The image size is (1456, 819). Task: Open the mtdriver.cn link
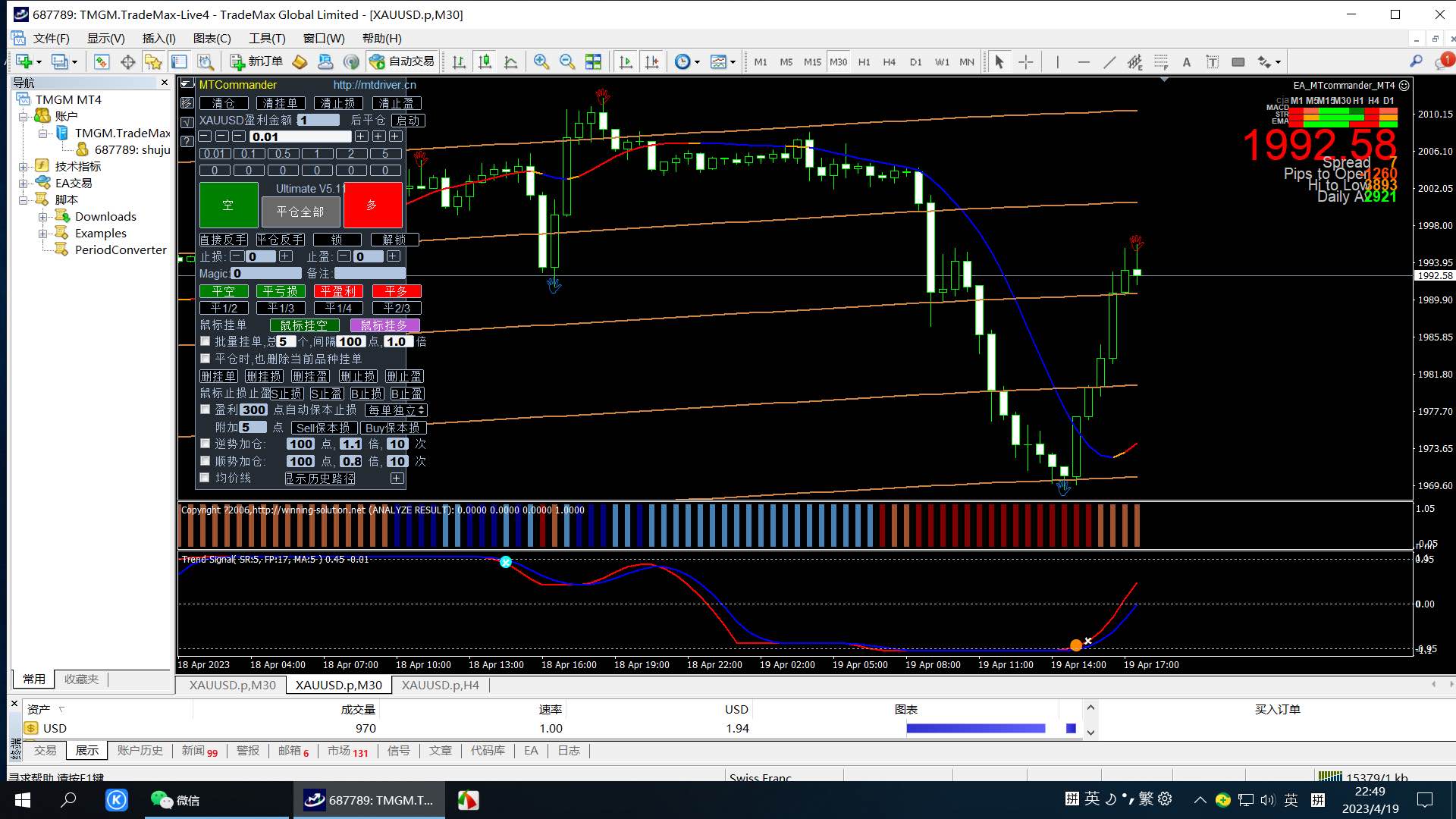(x=375, y=85)
